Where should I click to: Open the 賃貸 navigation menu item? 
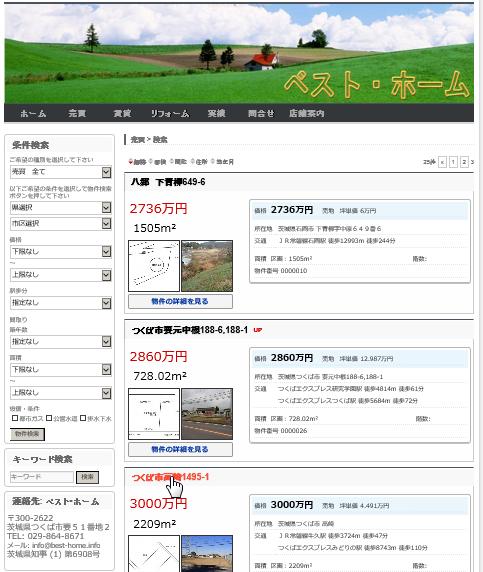click(122, 113)
